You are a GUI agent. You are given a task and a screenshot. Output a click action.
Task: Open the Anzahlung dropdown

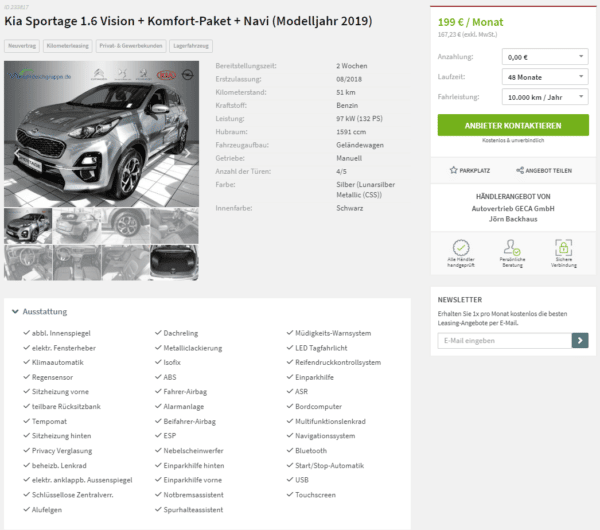pos(545,57)
